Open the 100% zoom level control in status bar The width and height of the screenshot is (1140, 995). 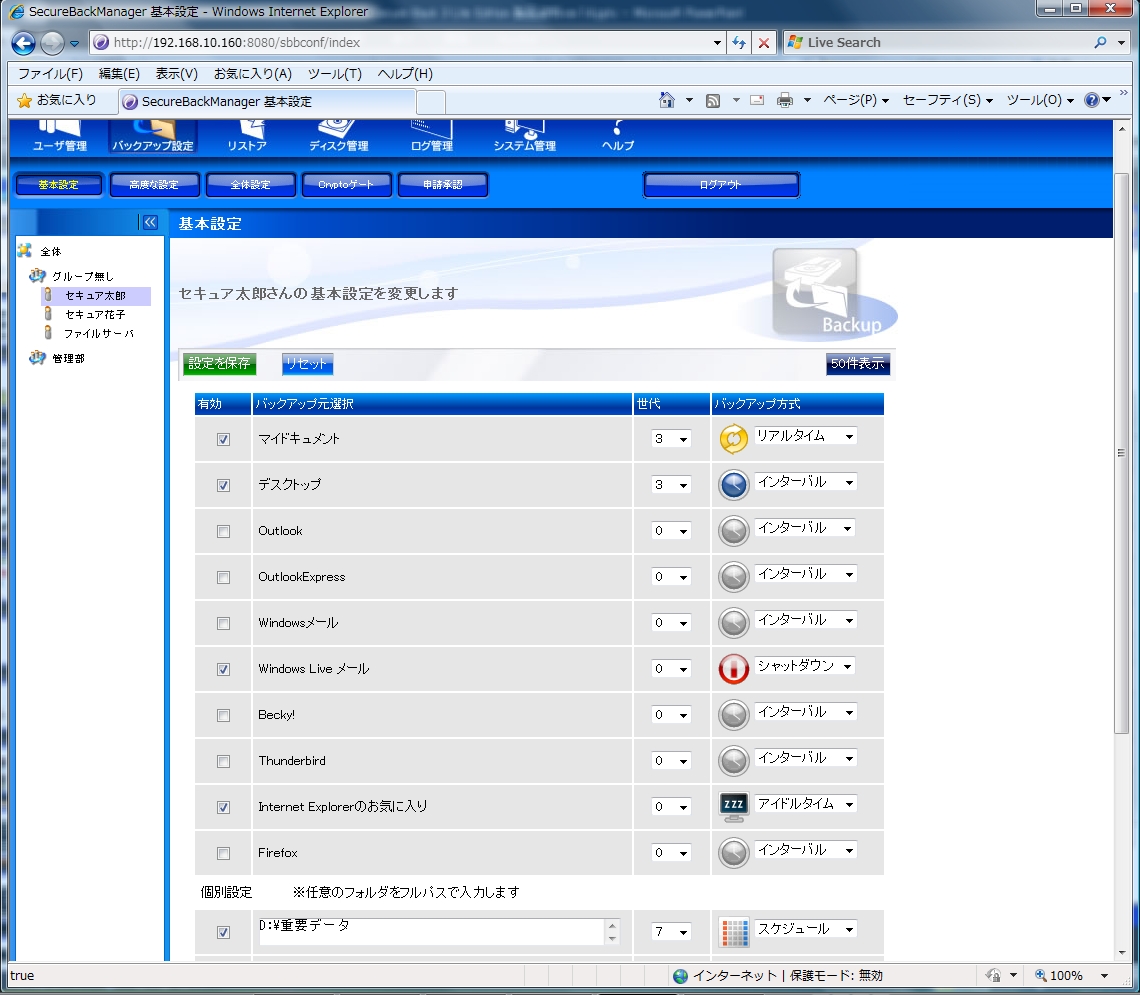pos(1071,975)
